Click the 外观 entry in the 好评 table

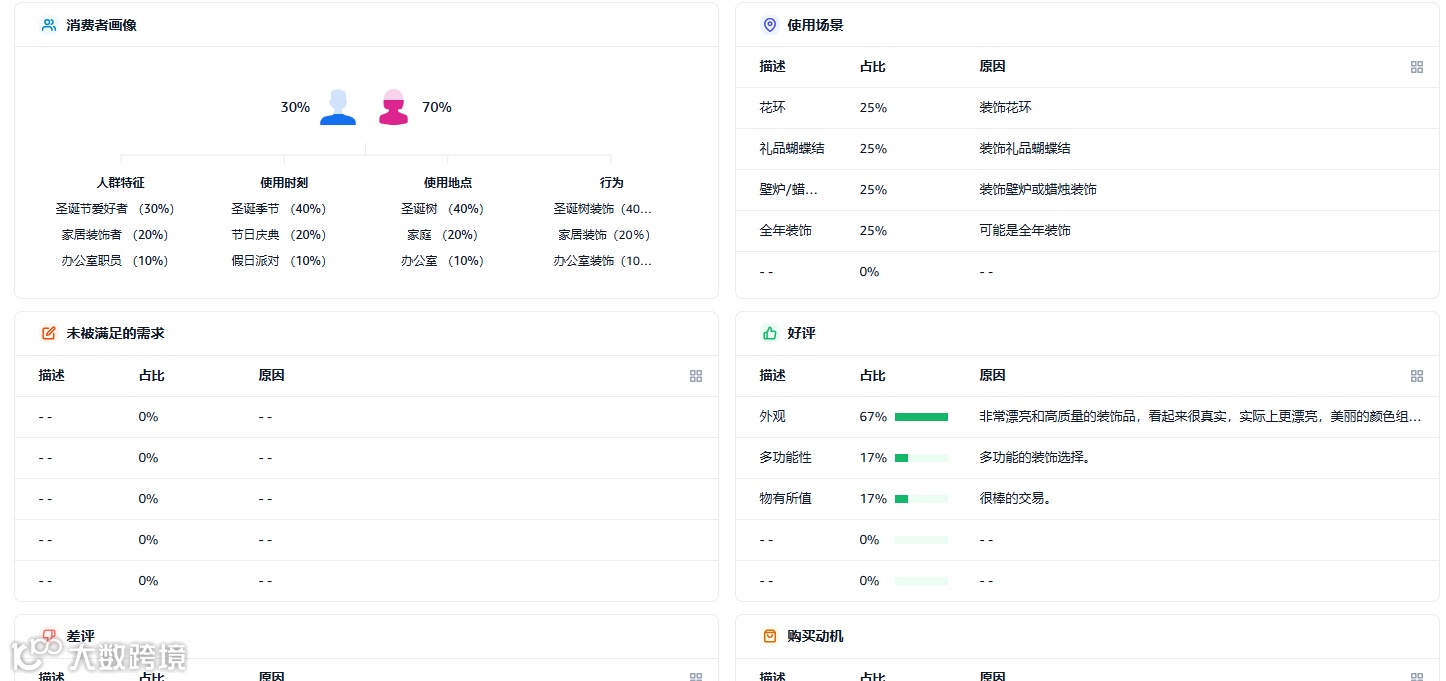click(x=771, y=416)
